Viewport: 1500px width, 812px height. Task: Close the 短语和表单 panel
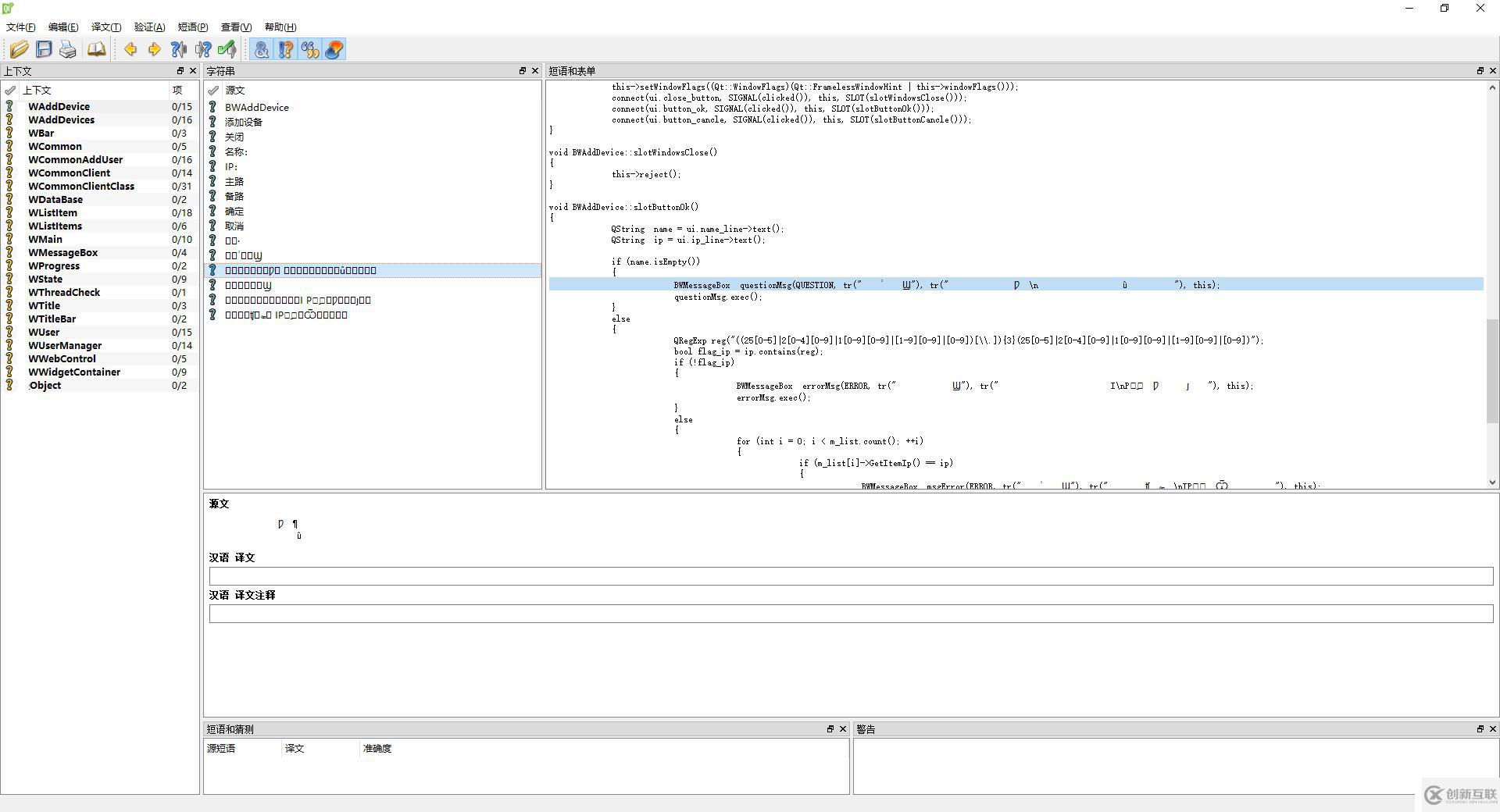[x=1492, y=71]
